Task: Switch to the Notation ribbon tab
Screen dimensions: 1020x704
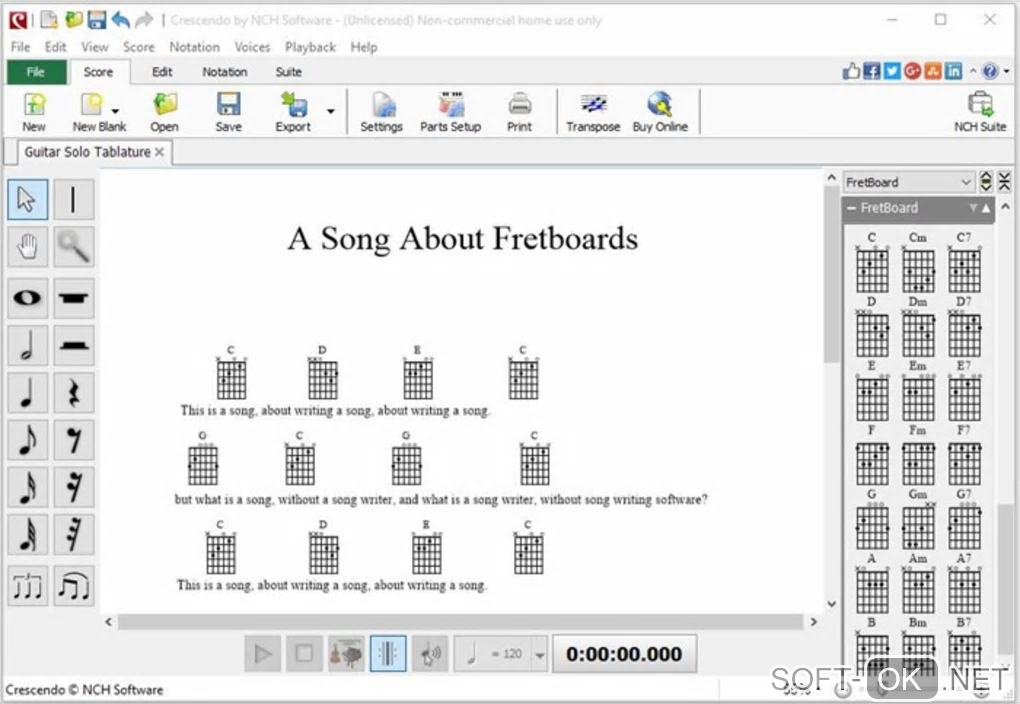Action: point(224,72)
